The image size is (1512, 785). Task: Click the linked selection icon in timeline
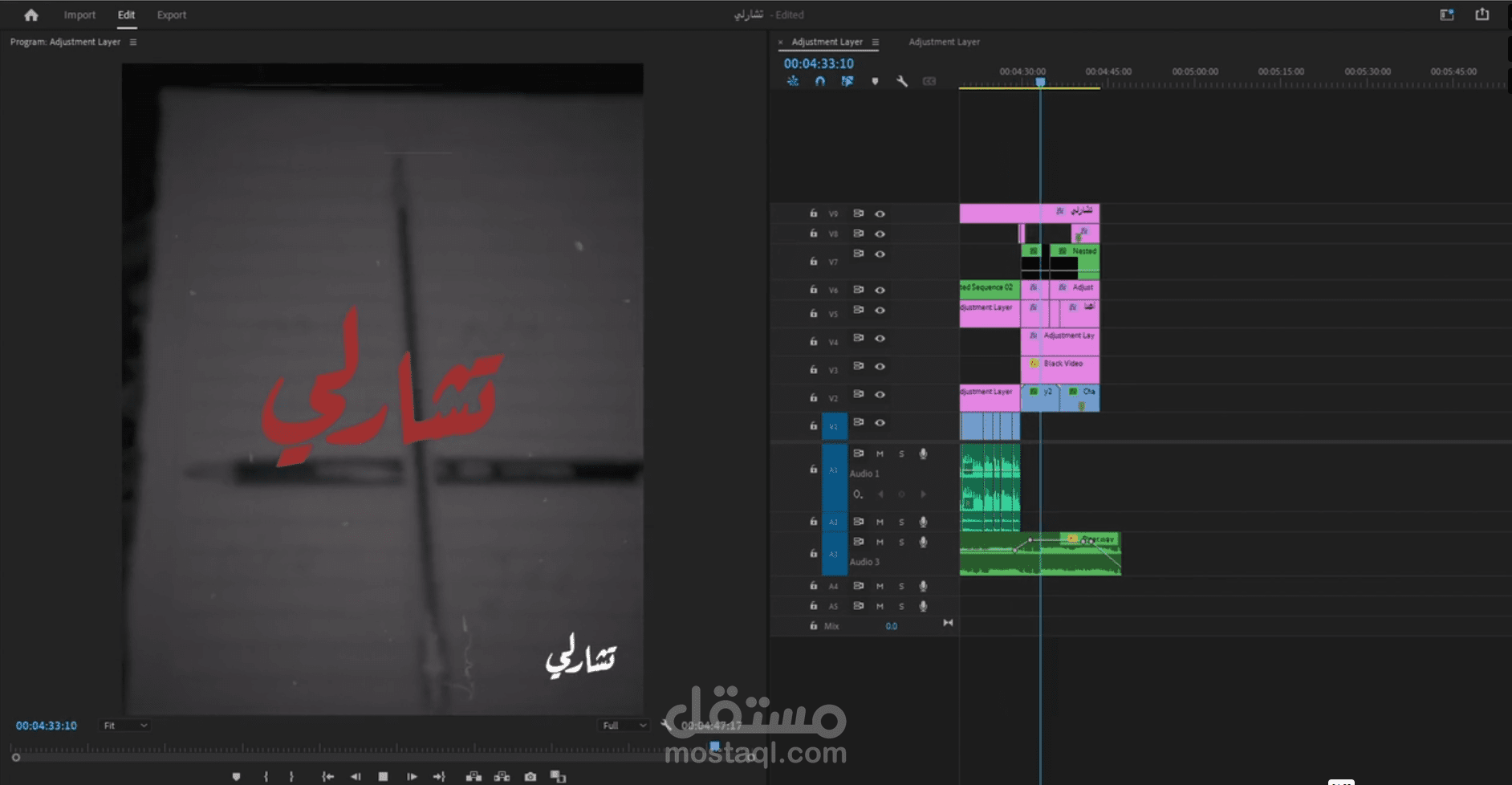click(x=847, y=81)
